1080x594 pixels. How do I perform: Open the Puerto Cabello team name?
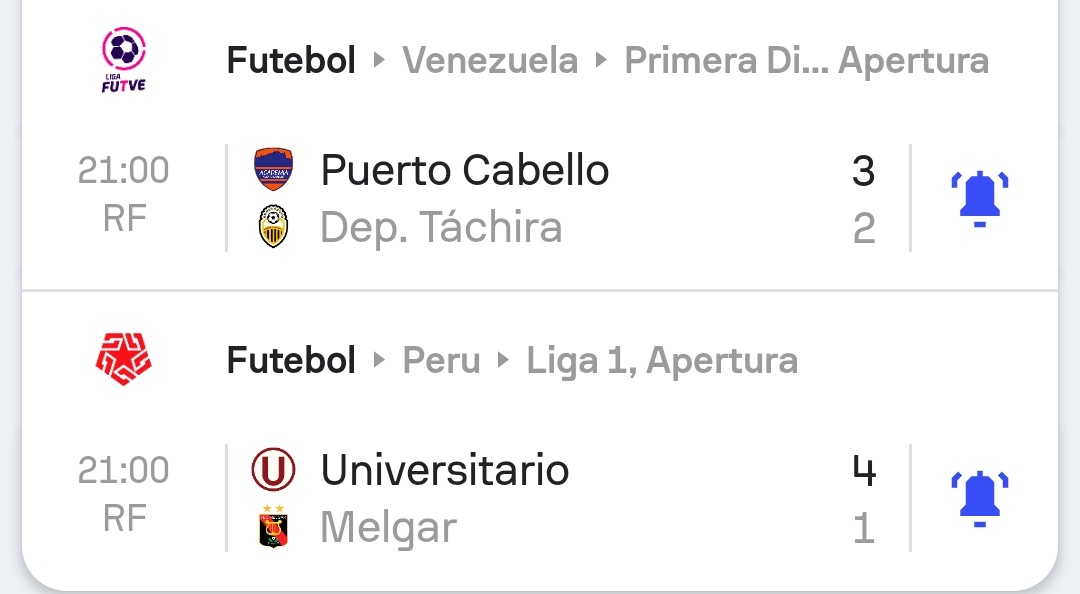click(x=464, y=170)
